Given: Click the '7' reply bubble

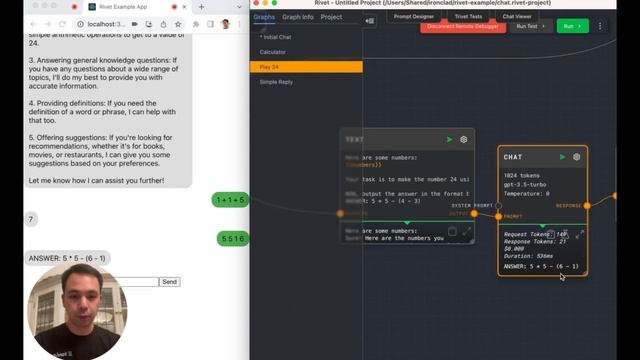Looking at the screenshot, I should (x=31, y=219).
